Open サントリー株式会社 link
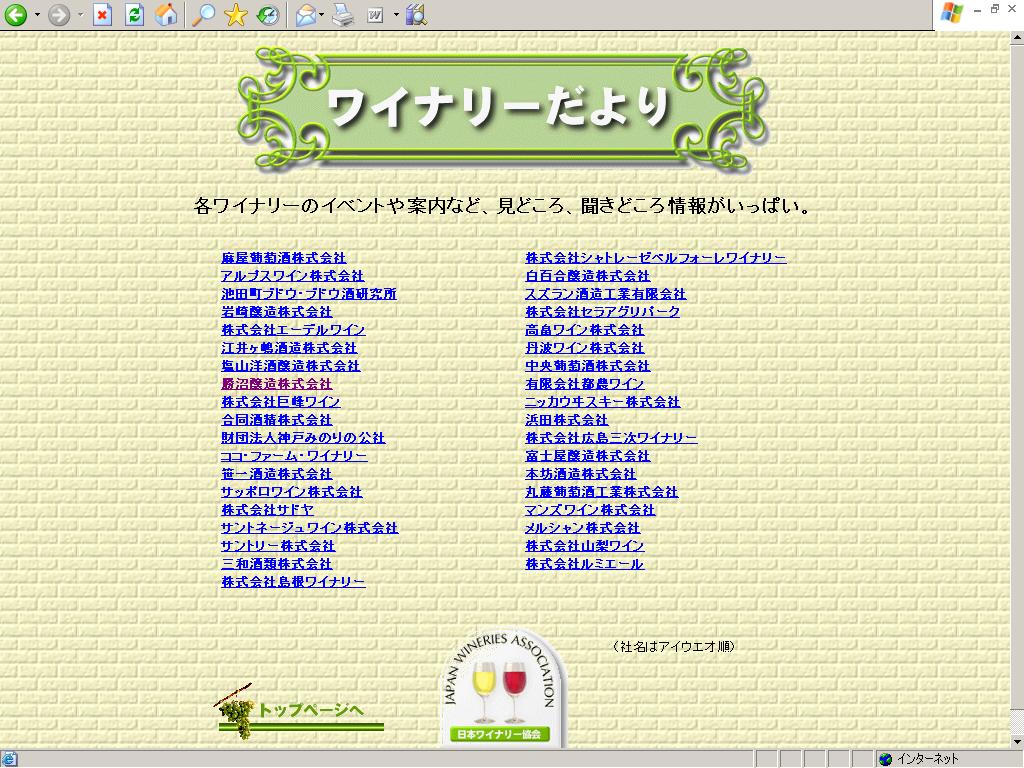 pos(278,545)
